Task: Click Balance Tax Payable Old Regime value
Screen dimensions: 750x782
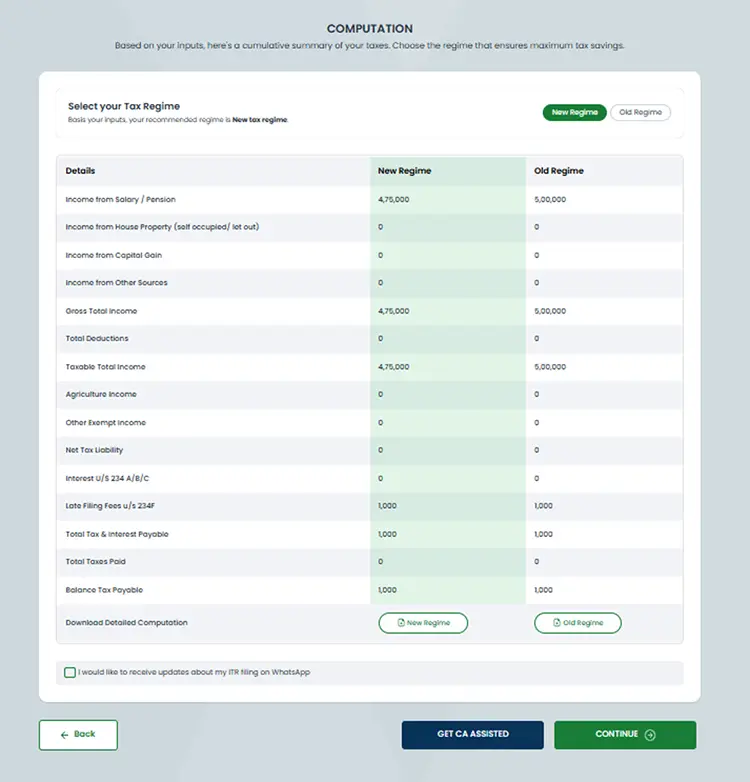Action: (x=544, y=590)
